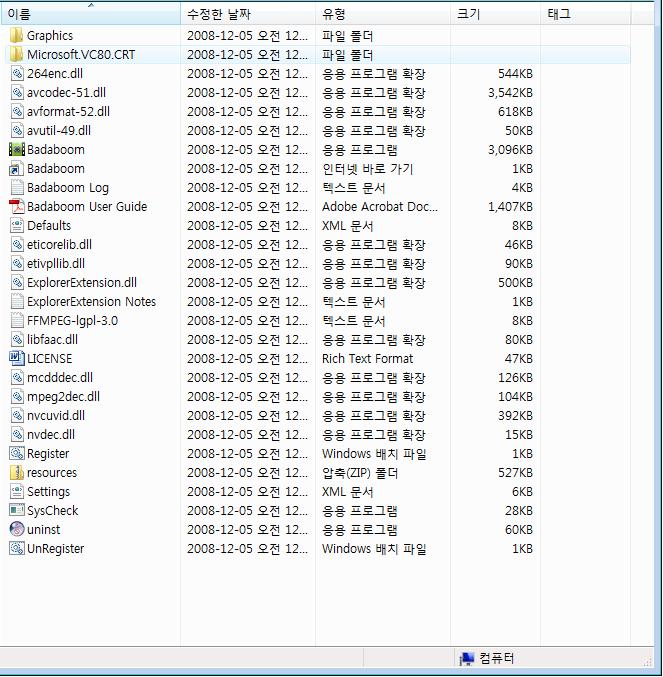Click the etivpllib.dll file icon
This screenshot has height=677, width=663.
(17, 263)
